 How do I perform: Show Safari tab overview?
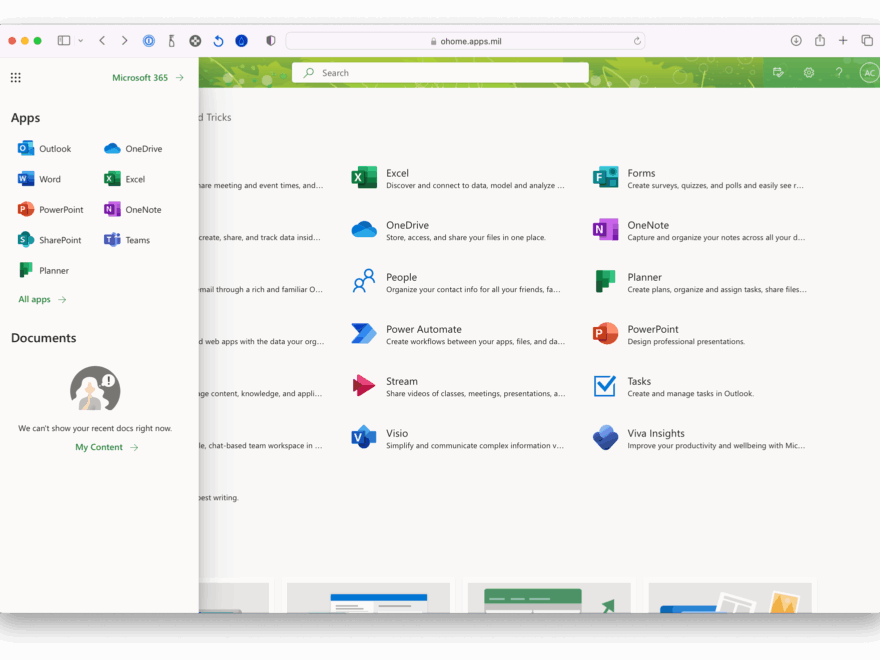[x=867, y=40]
